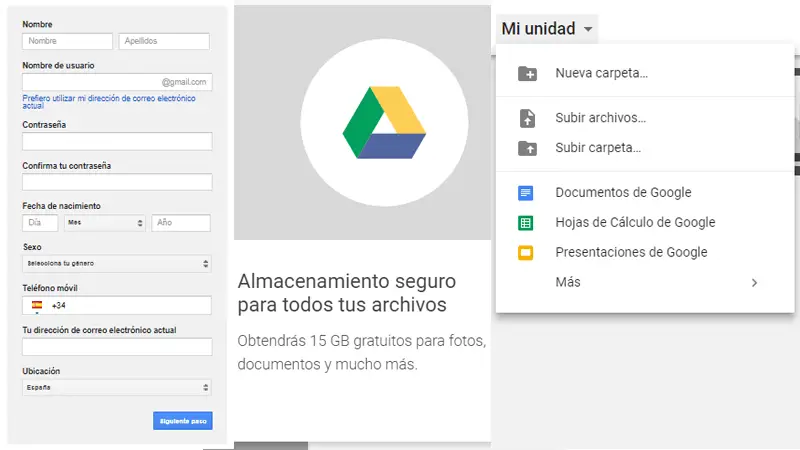Click the yellow Google Slides icon
This screenshot has width=800, height=450.
[526, 253]
